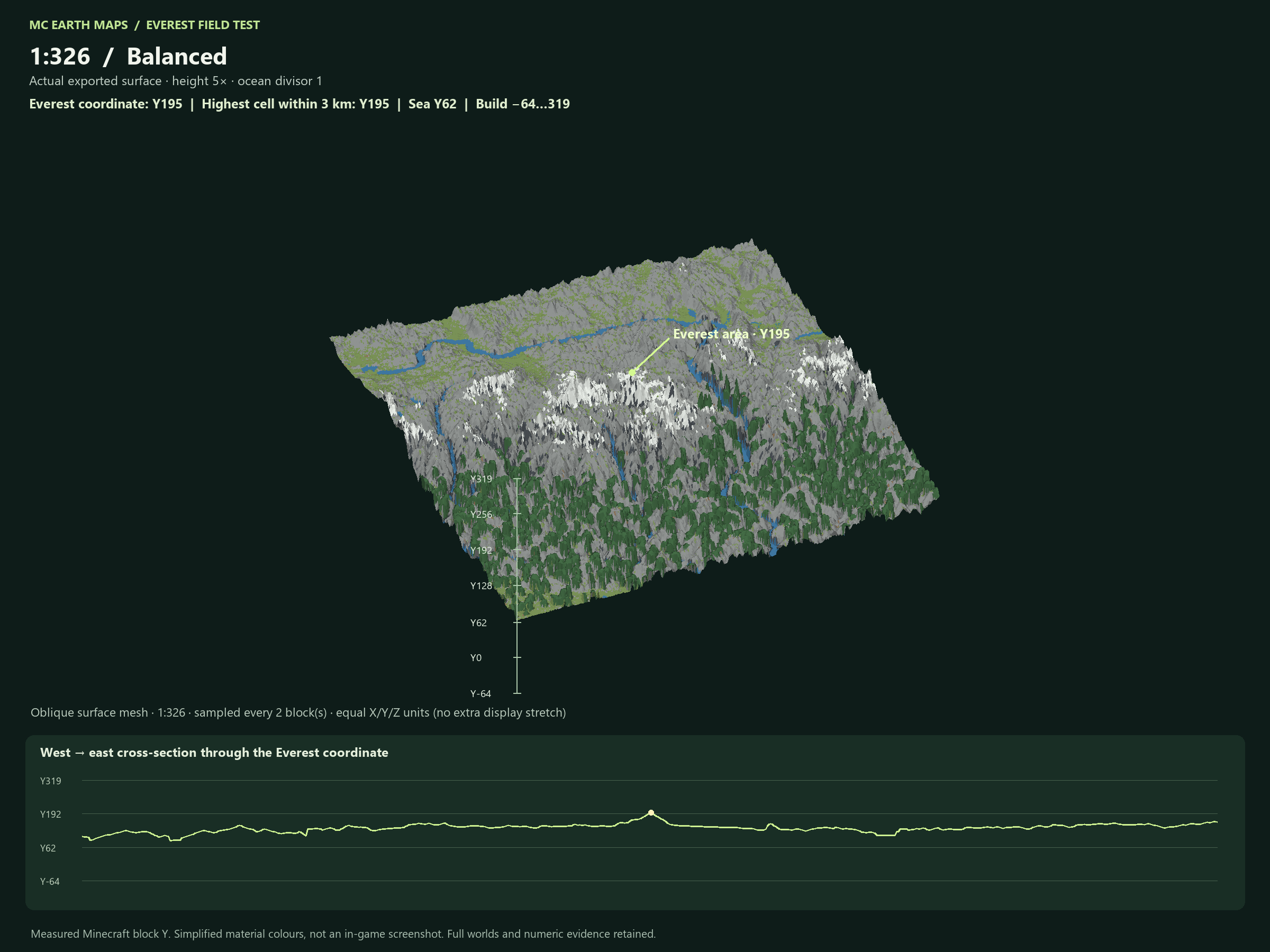Select the 1:326 / Balanced heading
Viewport: 1270px width, 952px height.
tap(128, 56)
